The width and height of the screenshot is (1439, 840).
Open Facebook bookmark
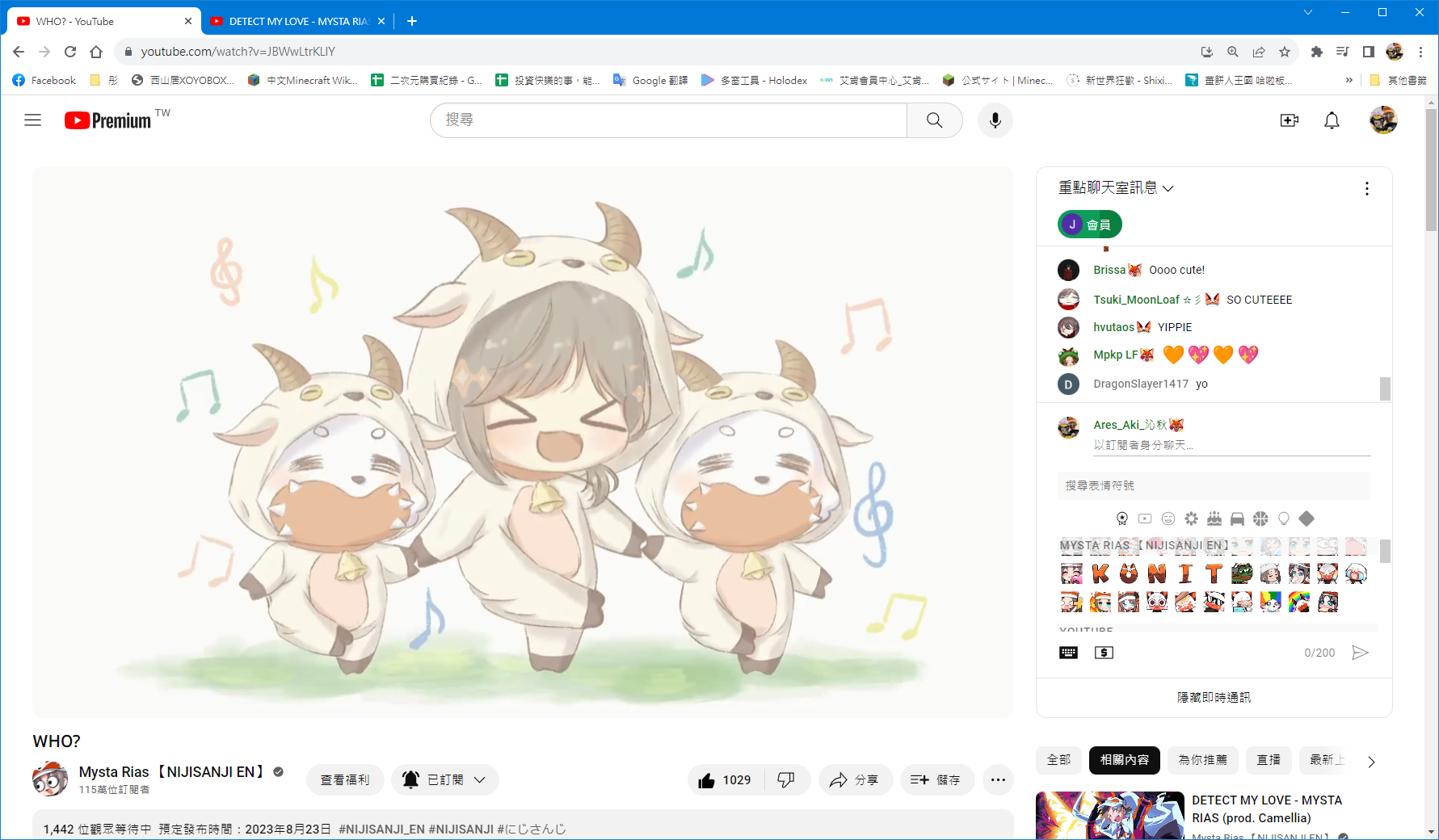point(44,80)
